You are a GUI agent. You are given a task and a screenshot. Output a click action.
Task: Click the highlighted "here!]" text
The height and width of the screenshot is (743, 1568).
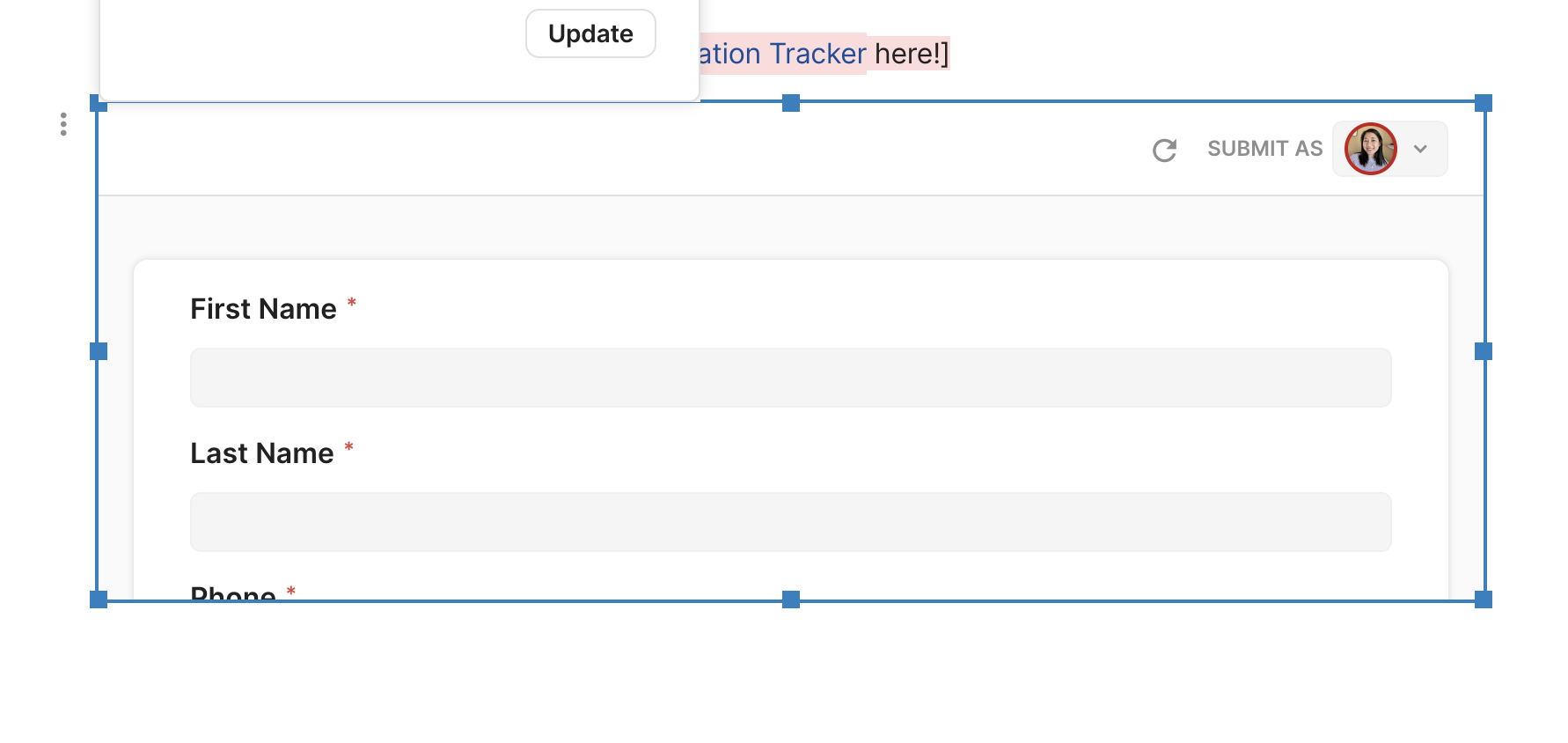click(x=911, y=54)
